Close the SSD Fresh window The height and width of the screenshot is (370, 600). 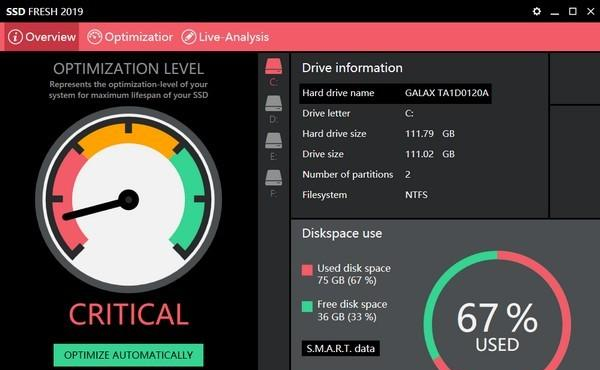590,11
